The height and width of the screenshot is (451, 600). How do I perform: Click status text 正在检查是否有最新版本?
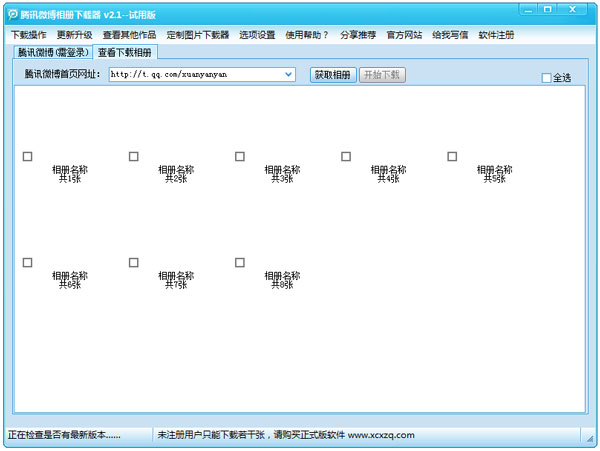coord(64,435)
